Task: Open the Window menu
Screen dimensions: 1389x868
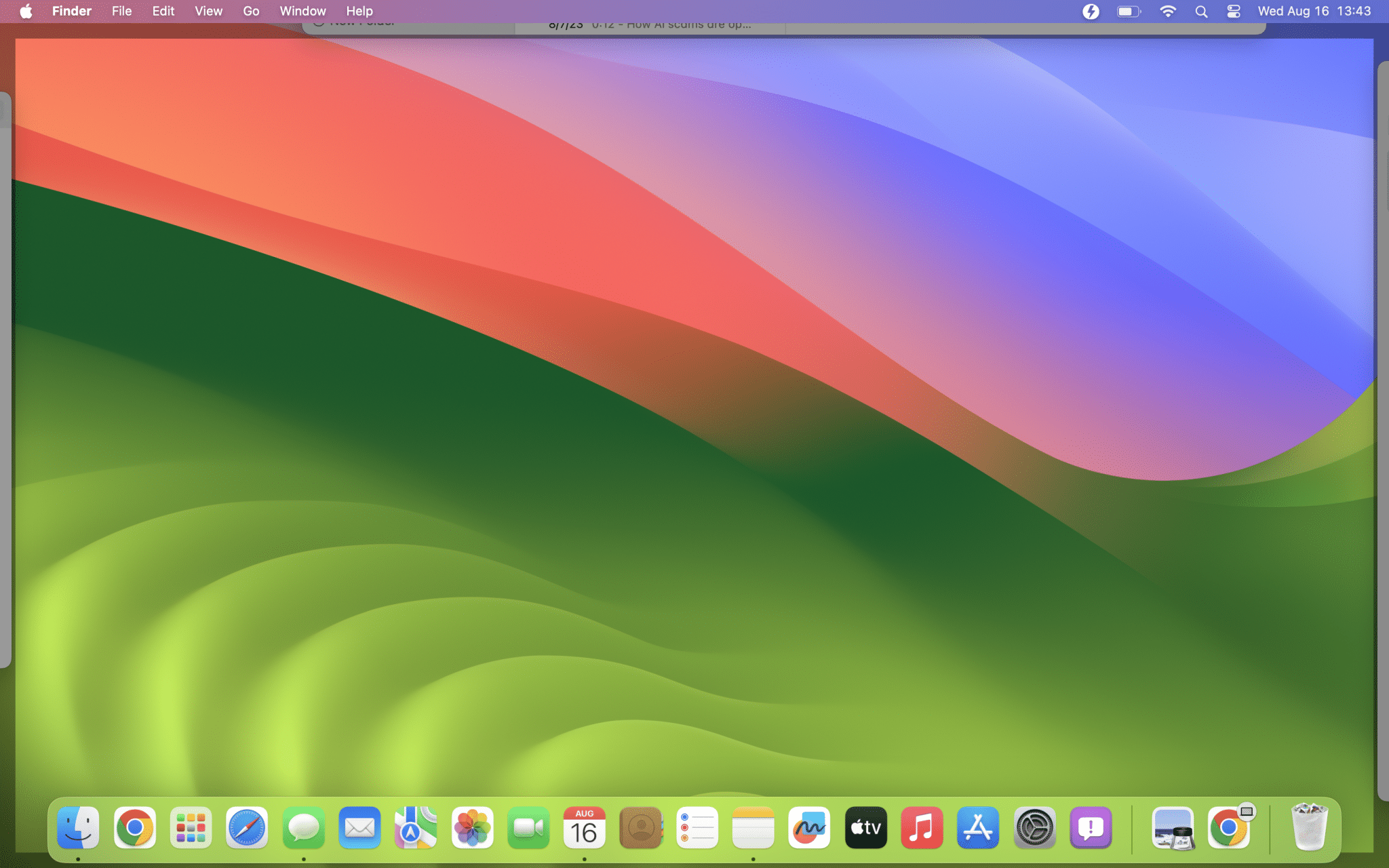Action: (302, 12)
